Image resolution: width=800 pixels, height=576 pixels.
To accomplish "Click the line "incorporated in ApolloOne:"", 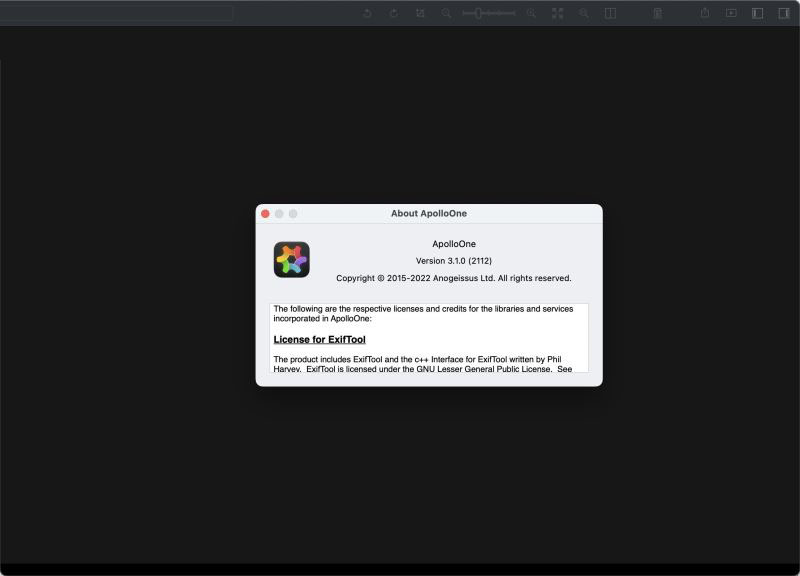I will click(x=322, y=318).
